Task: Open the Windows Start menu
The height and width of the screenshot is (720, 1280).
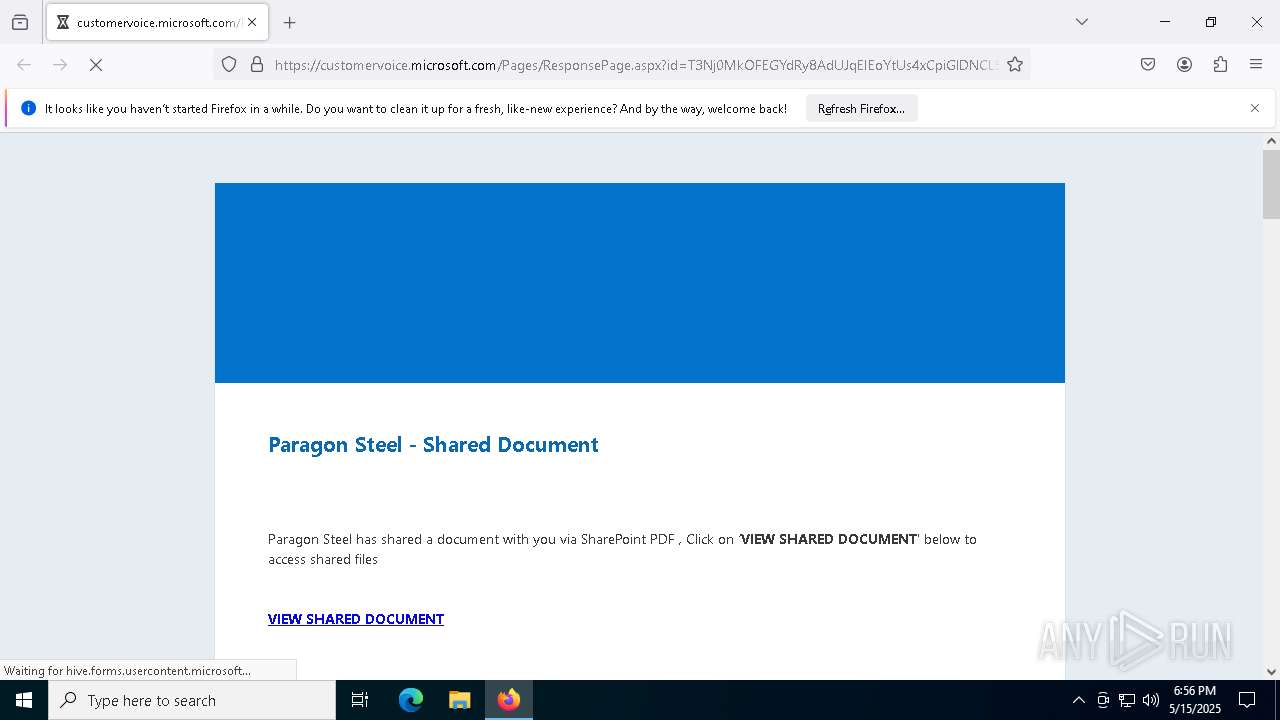Action: (x=24, y=700)
